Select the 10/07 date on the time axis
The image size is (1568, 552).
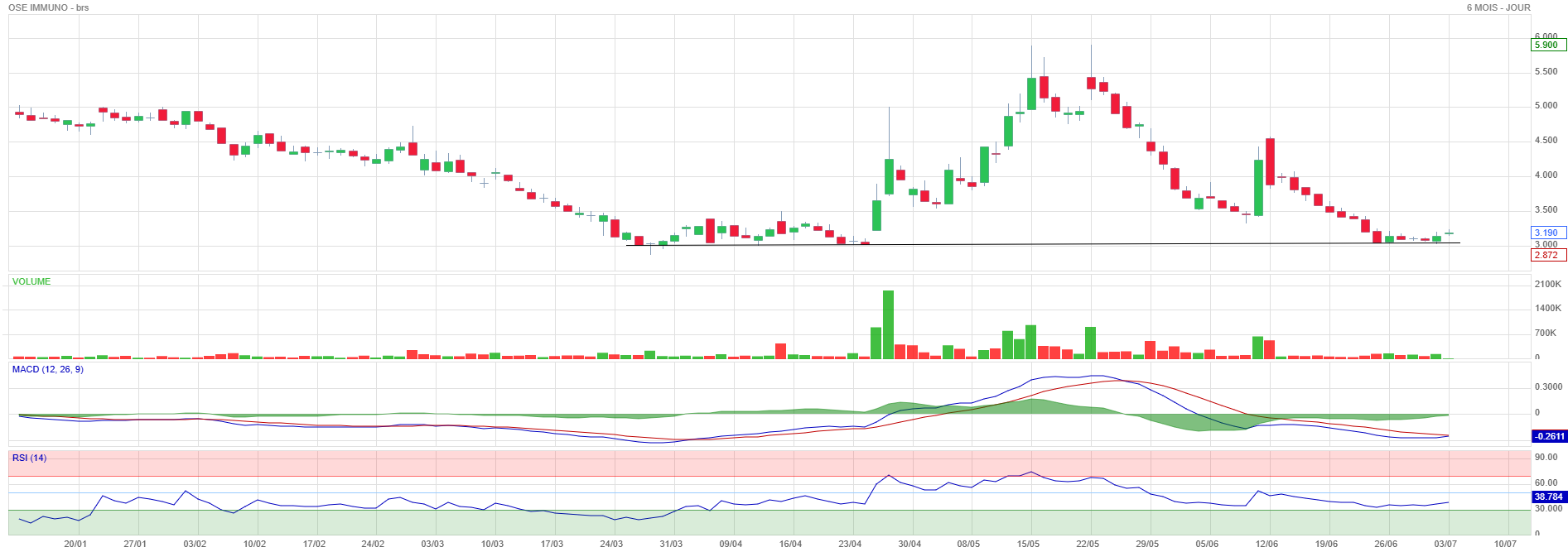1505,544
